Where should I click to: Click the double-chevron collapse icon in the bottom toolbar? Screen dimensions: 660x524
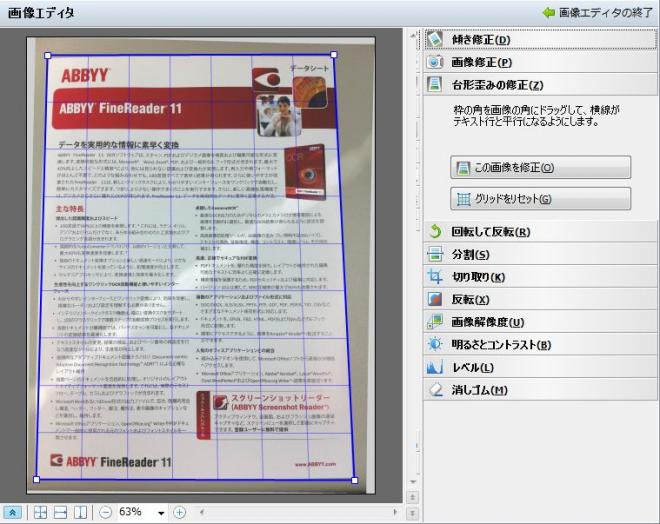pyautogui.click(x=13, y=512)
